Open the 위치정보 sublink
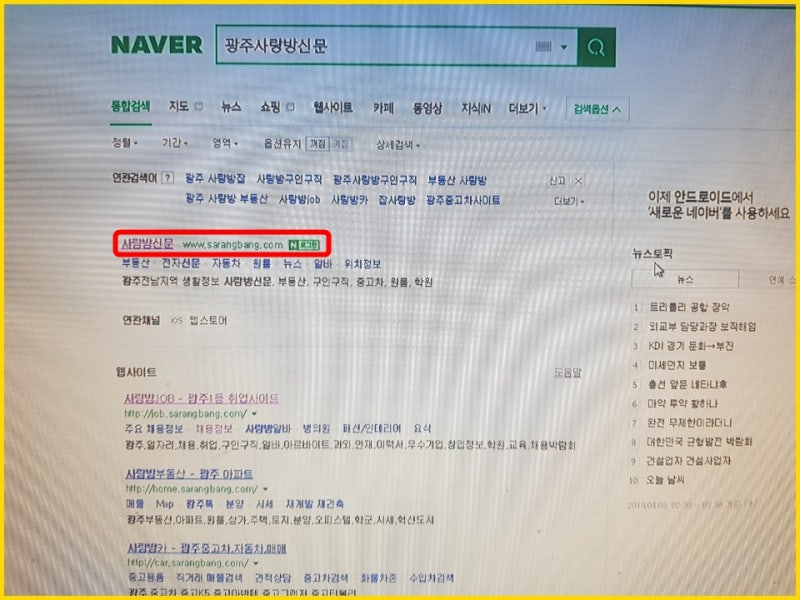Viewport: 800px width, 600px height. 363,264
